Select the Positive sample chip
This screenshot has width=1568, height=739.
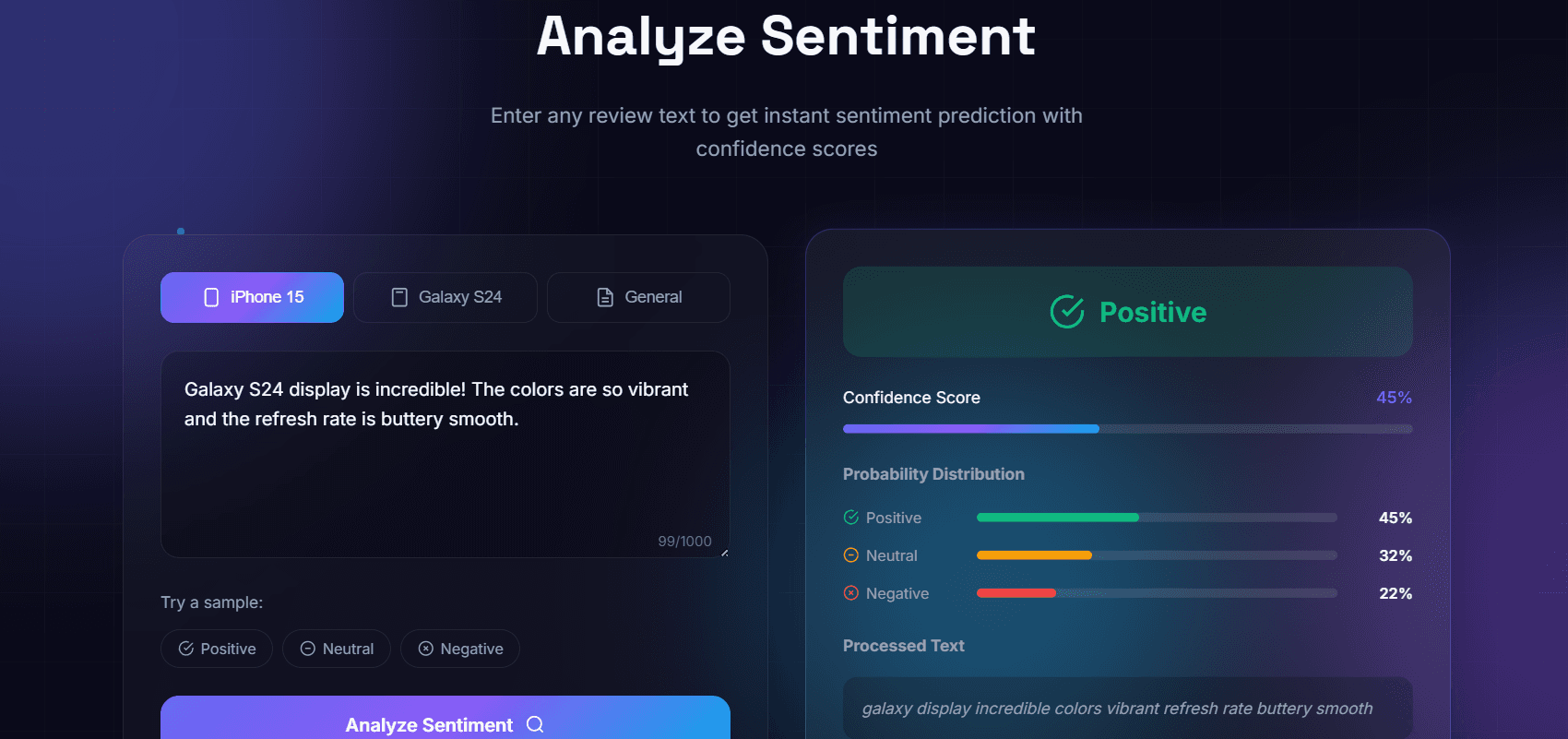[x=217, y=649]
